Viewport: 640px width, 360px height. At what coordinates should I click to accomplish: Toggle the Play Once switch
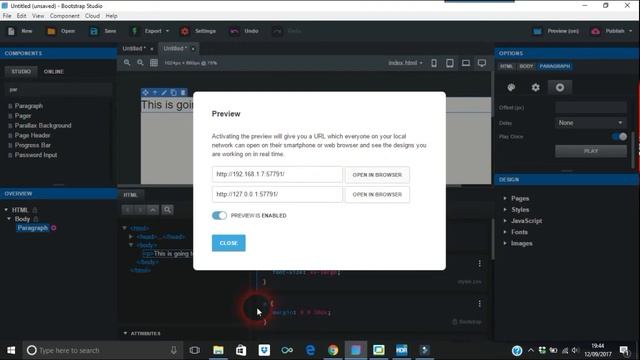[620, 137]
